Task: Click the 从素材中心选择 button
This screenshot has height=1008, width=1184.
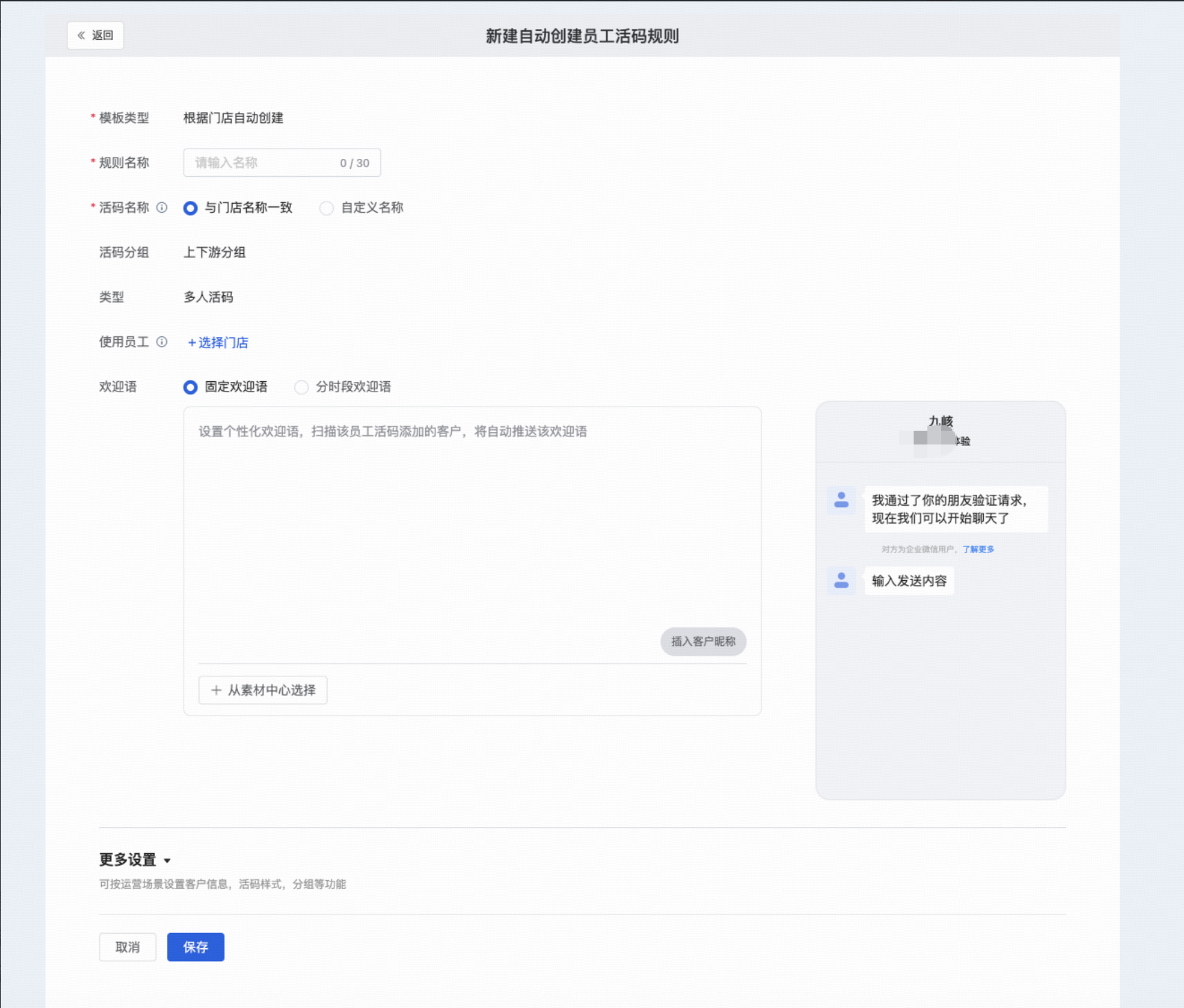Action: [263, 690]
